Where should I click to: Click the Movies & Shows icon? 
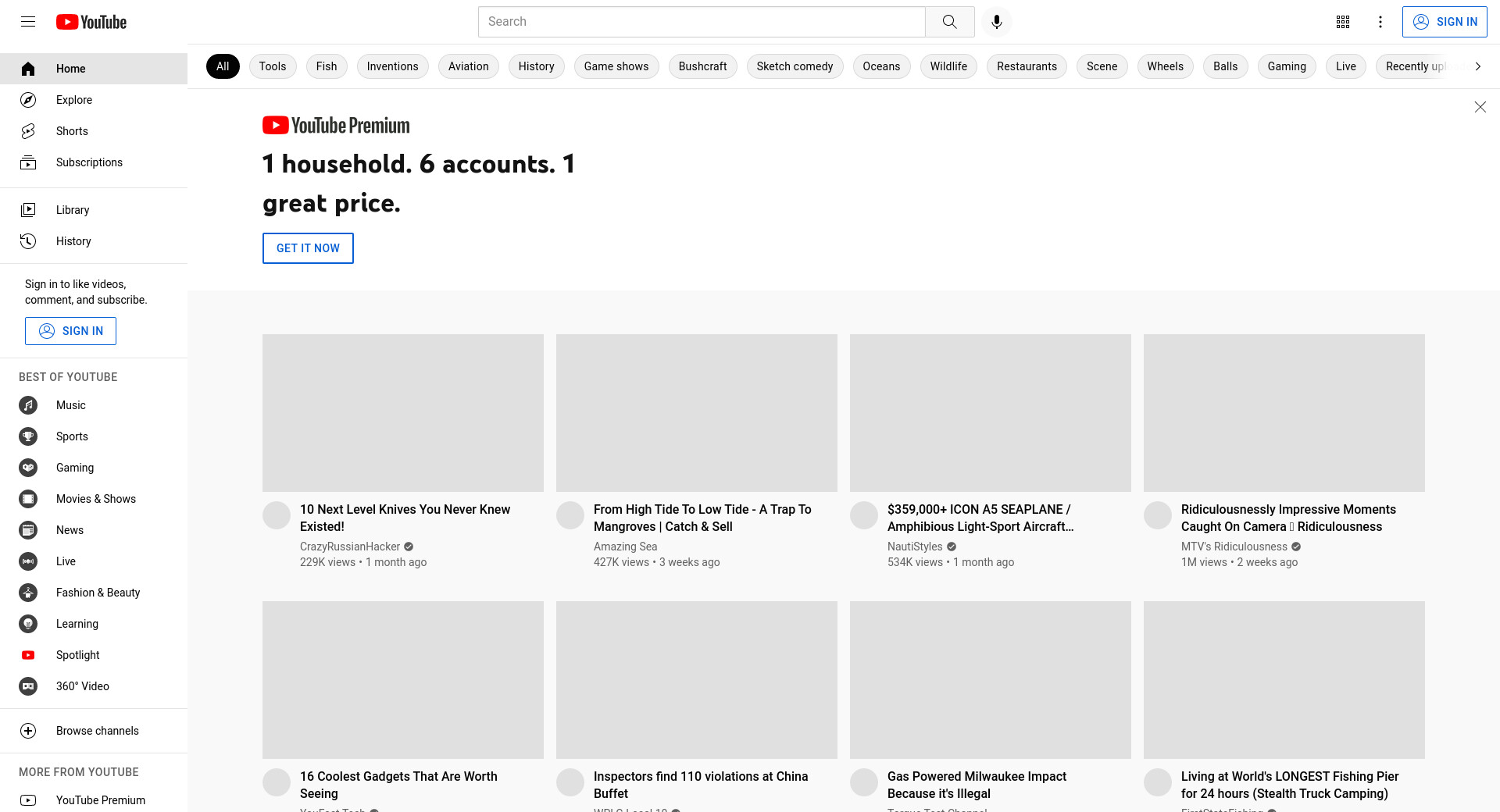click(x=28, y=499)
